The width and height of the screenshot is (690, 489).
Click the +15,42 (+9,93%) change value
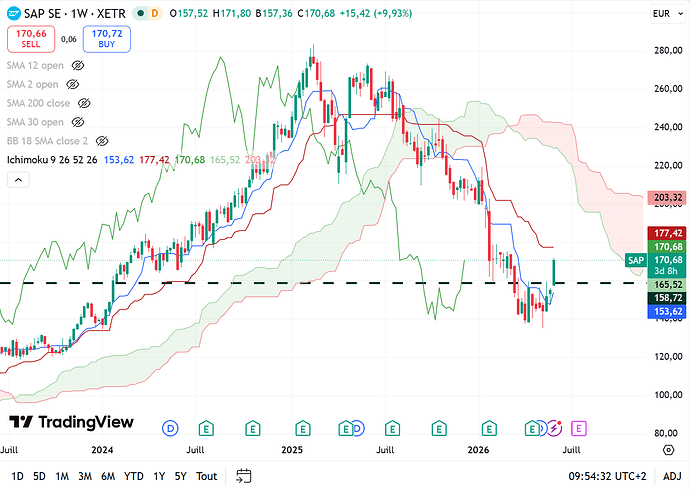pyautogui.click(x=376, y=14)
